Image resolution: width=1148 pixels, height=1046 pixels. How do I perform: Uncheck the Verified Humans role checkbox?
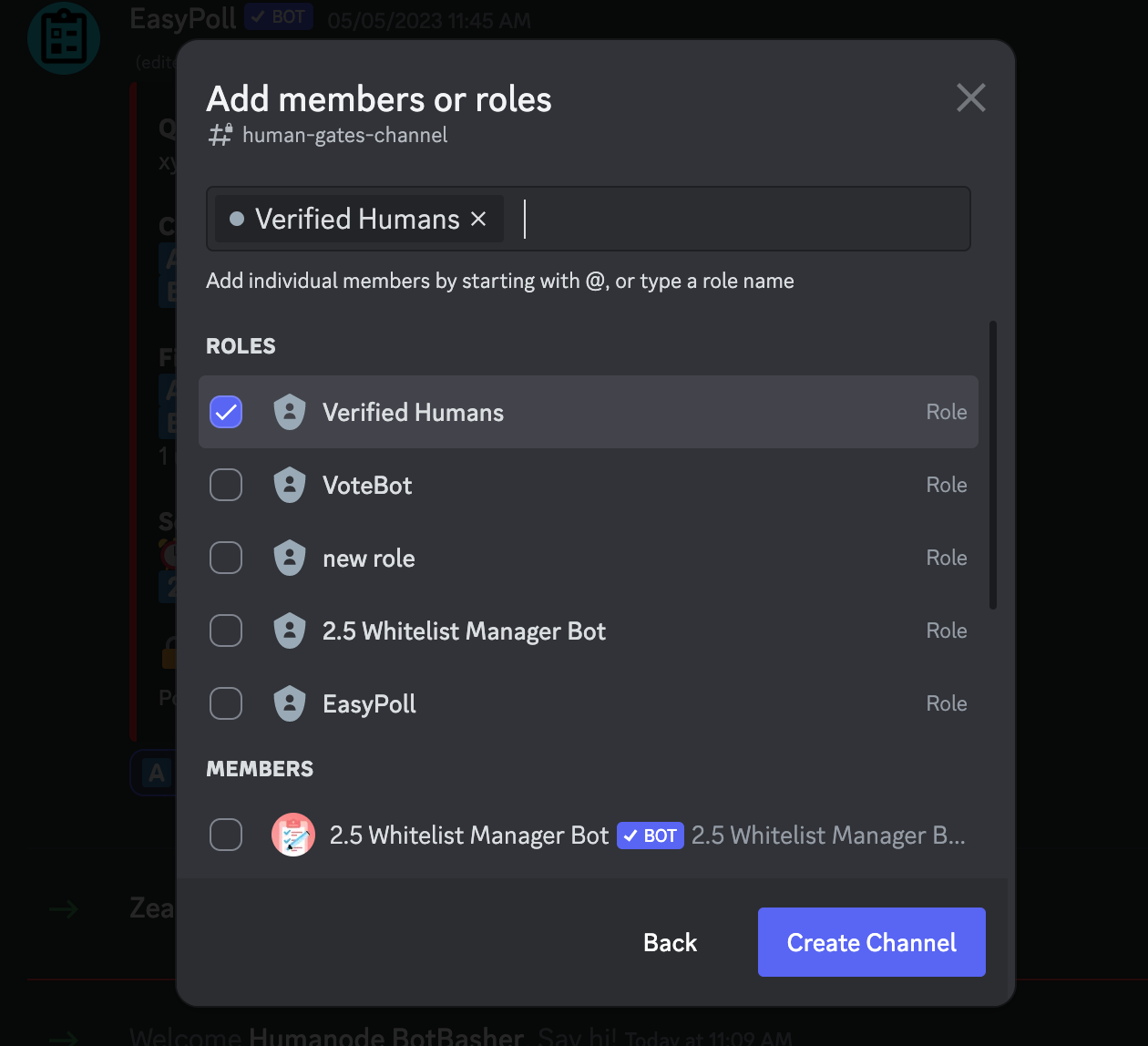pyautogui.click(x=226, y=412)
